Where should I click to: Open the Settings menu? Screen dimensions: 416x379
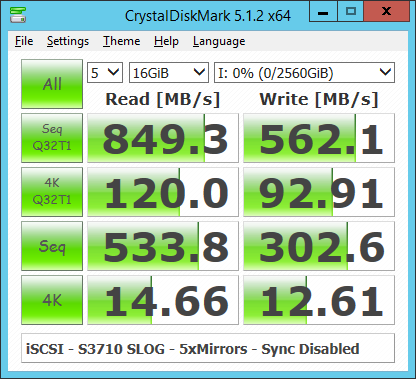pos(68,41)
